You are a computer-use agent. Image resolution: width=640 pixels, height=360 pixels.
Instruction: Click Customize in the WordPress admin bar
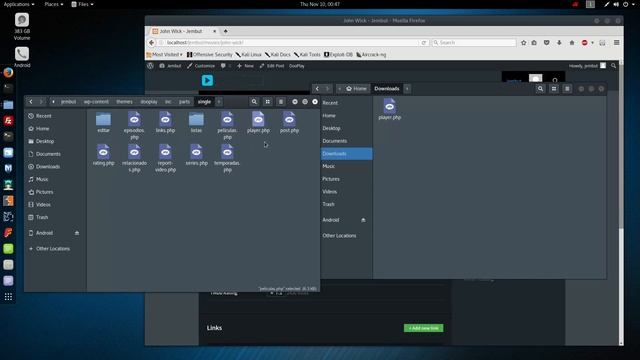pyautogui.click(x=201, y=66)
